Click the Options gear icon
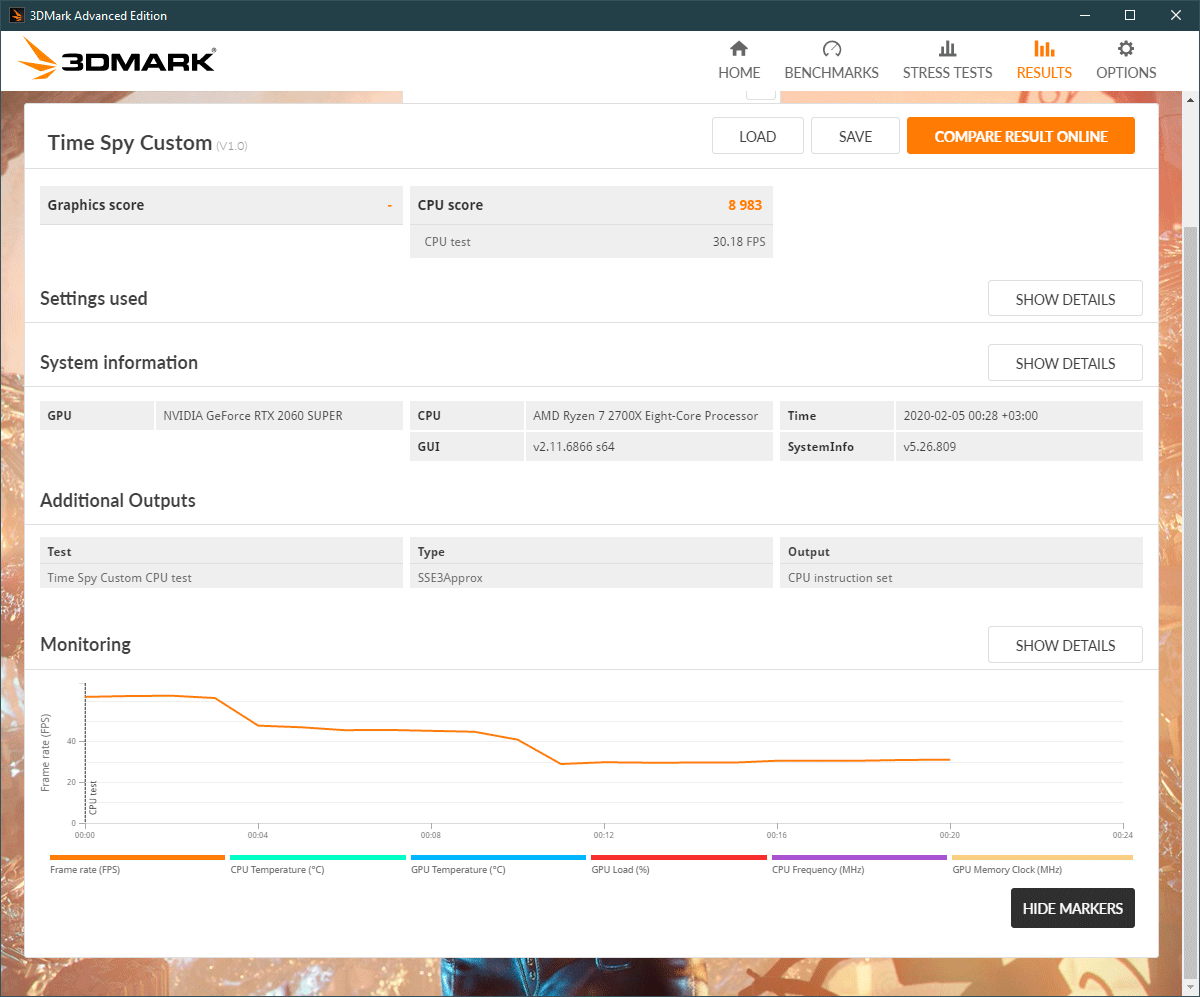Image resolution: width=1200 pixels, height=997 pixels. click(1126, 49)
